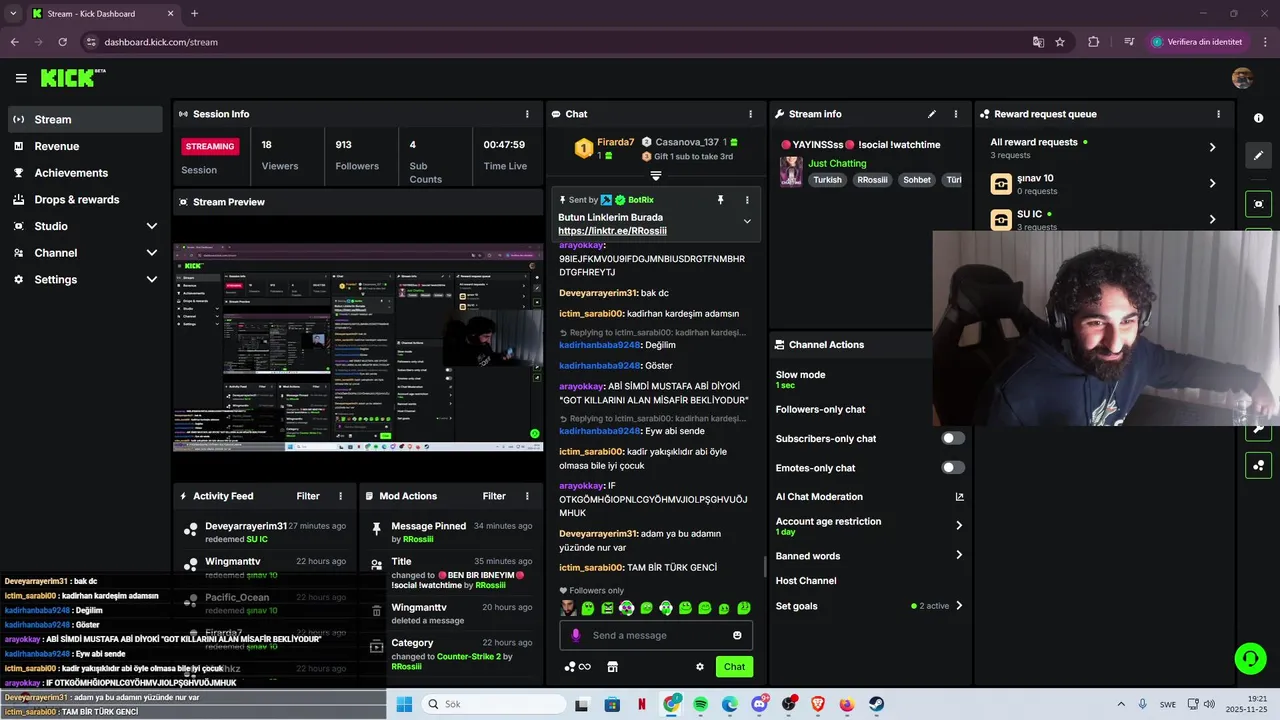Viewport: 1280px width, 720px height.
Task: Expand gift leaderboard handle below Firarda7
Action: (x=656, y=175)
